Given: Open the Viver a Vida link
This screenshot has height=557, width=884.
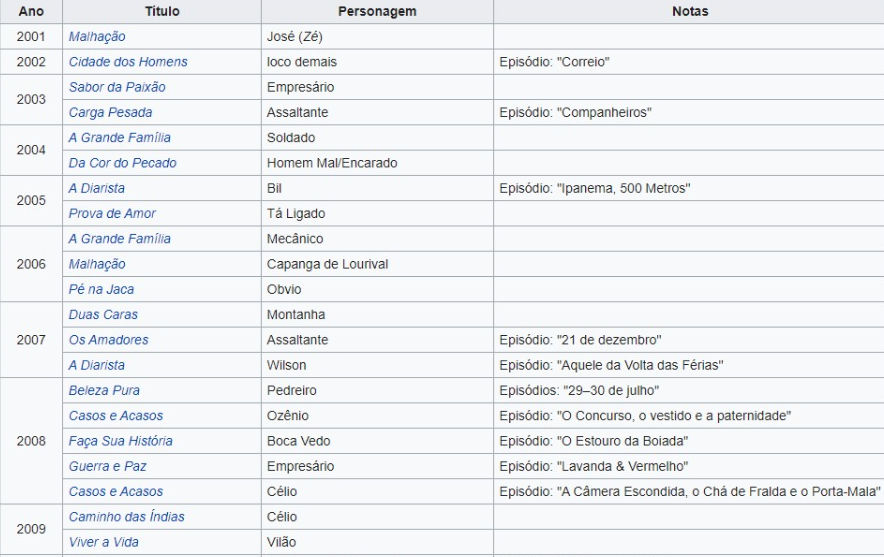Looking at the screenshot, I should pos(103,542).
